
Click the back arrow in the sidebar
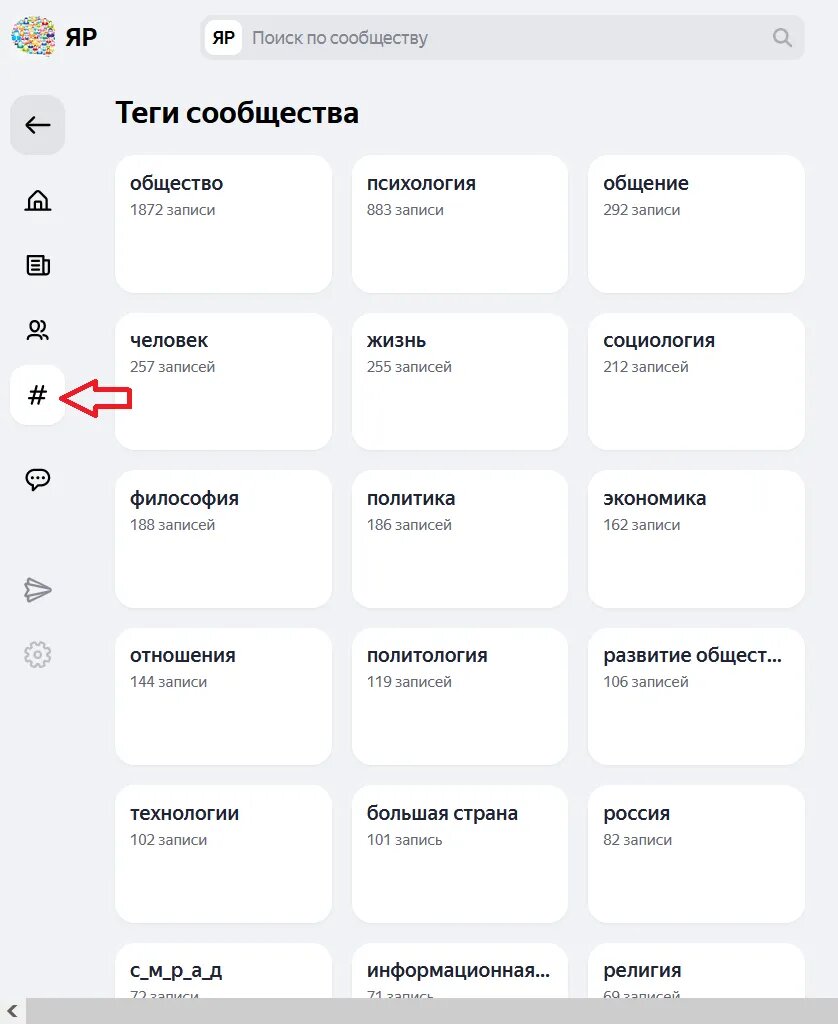coord(38,125)
